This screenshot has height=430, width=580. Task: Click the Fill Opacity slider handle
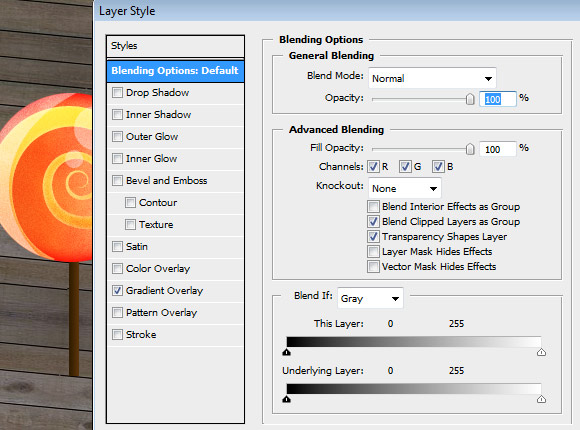pyautogui.click(x=470, y=149)
